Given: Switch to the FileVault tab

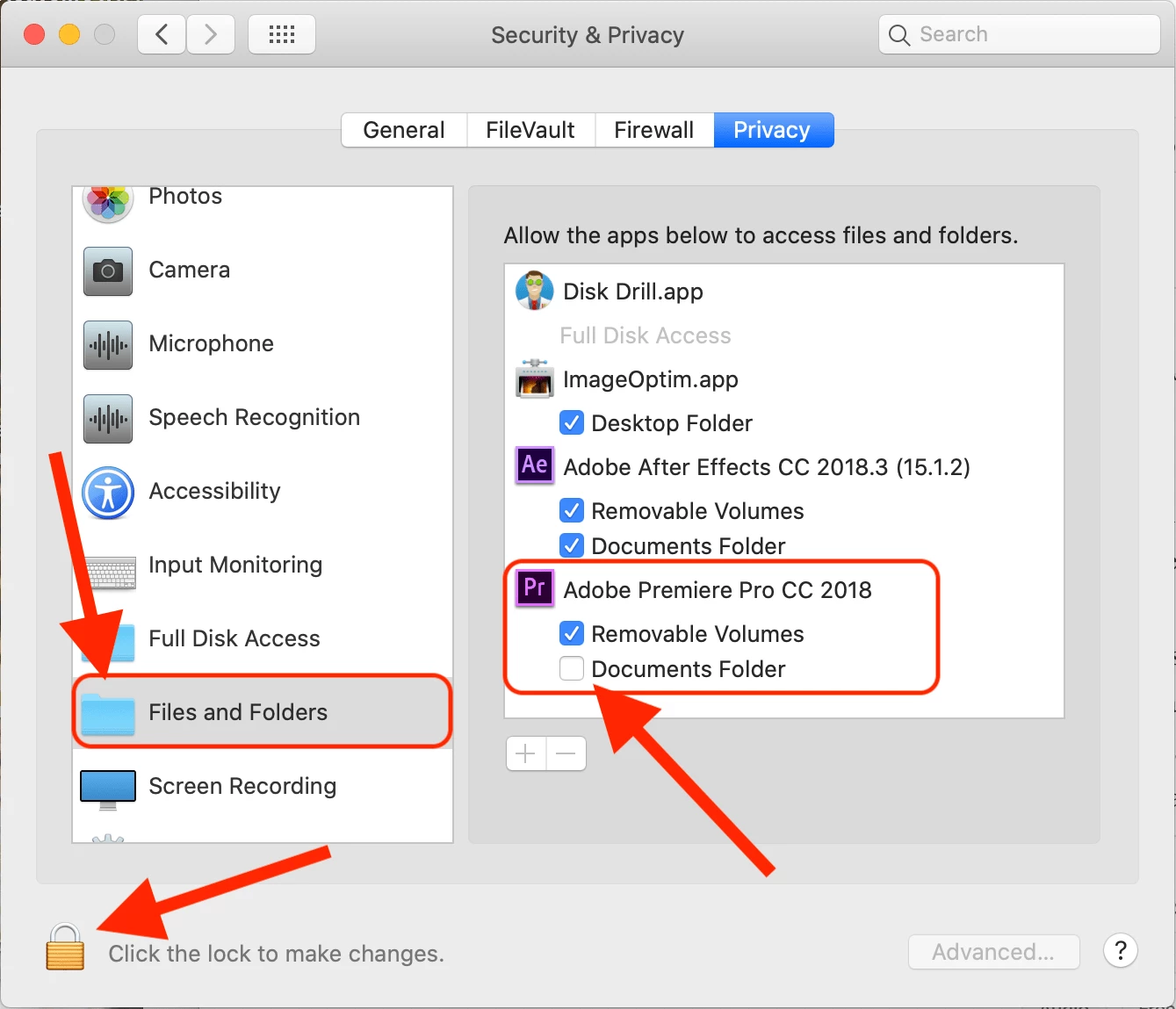Looking at the screenshot, I should (x=530, y=130).
